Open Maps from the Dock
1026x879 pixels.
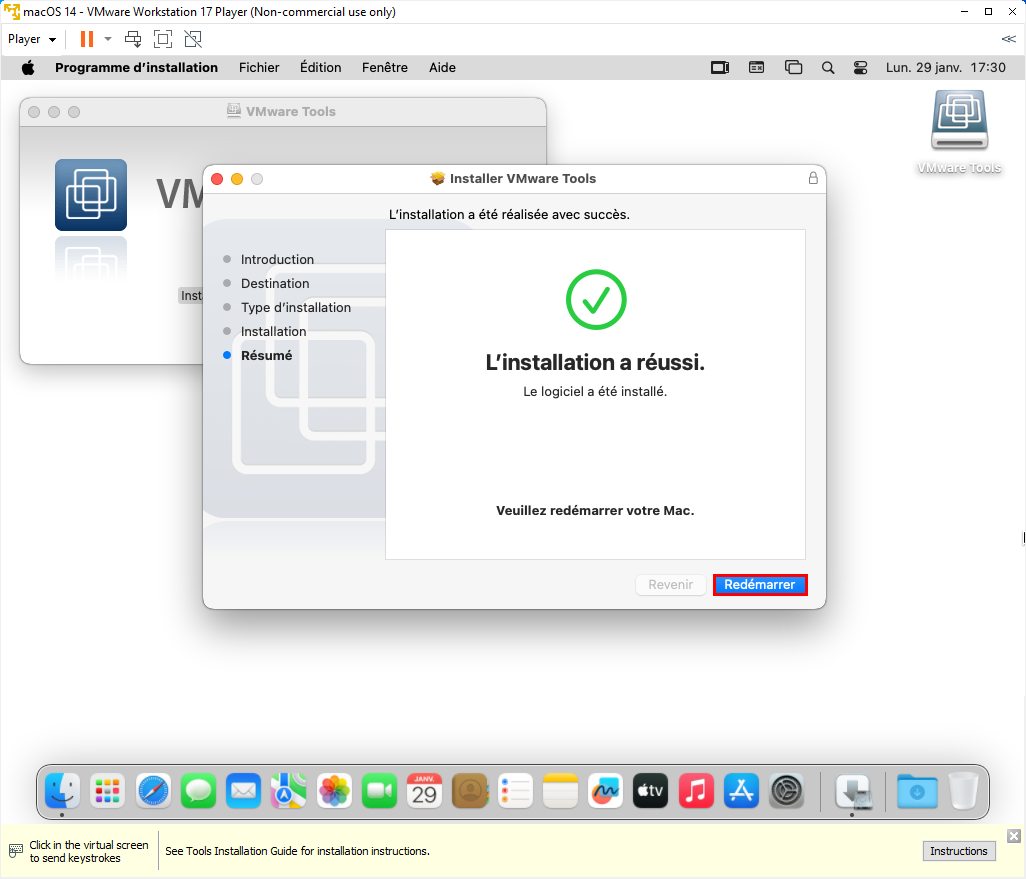point(289,791)
